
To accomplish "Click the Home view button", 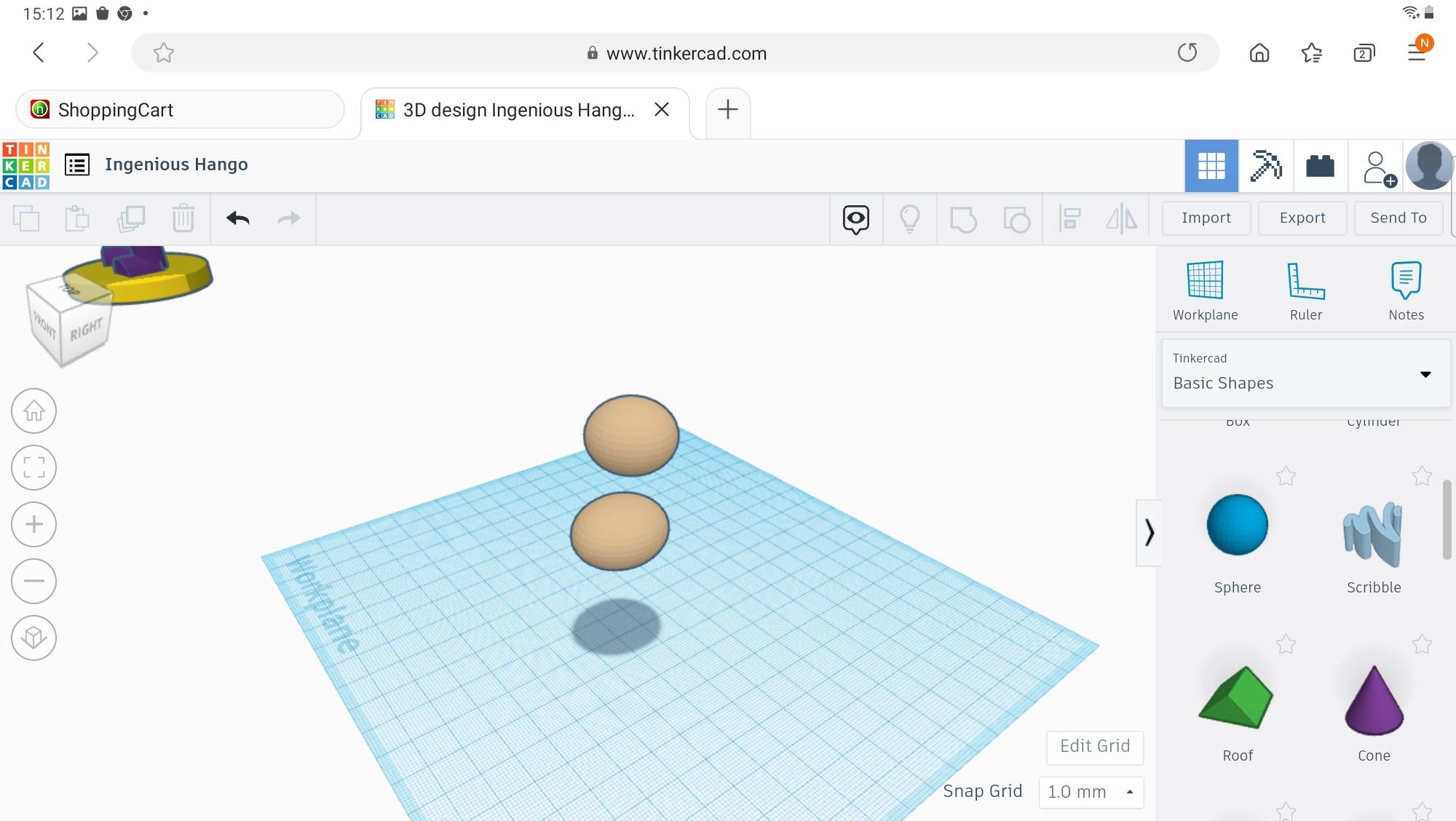I will click(x=33, y=411).
